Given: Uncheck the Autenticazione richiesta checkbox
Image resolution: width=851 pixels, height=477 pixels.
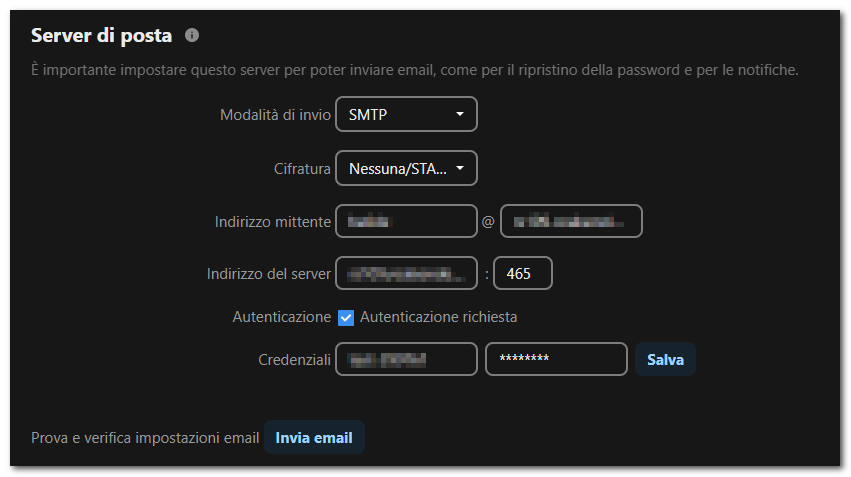Looking at the screenshot, I should (346, 317).
